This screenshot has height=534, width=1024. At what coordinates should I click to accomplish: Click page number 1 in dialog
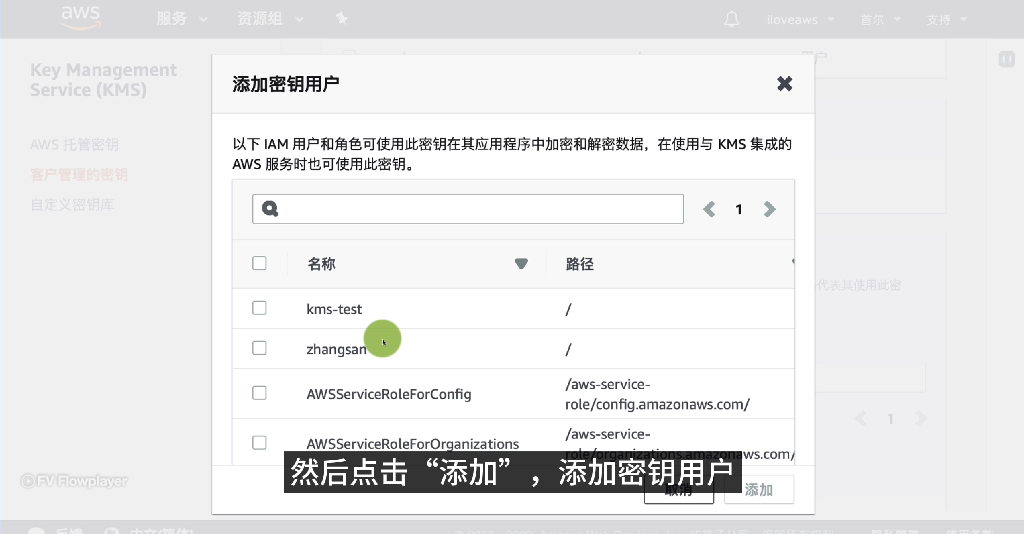(739, 209)
